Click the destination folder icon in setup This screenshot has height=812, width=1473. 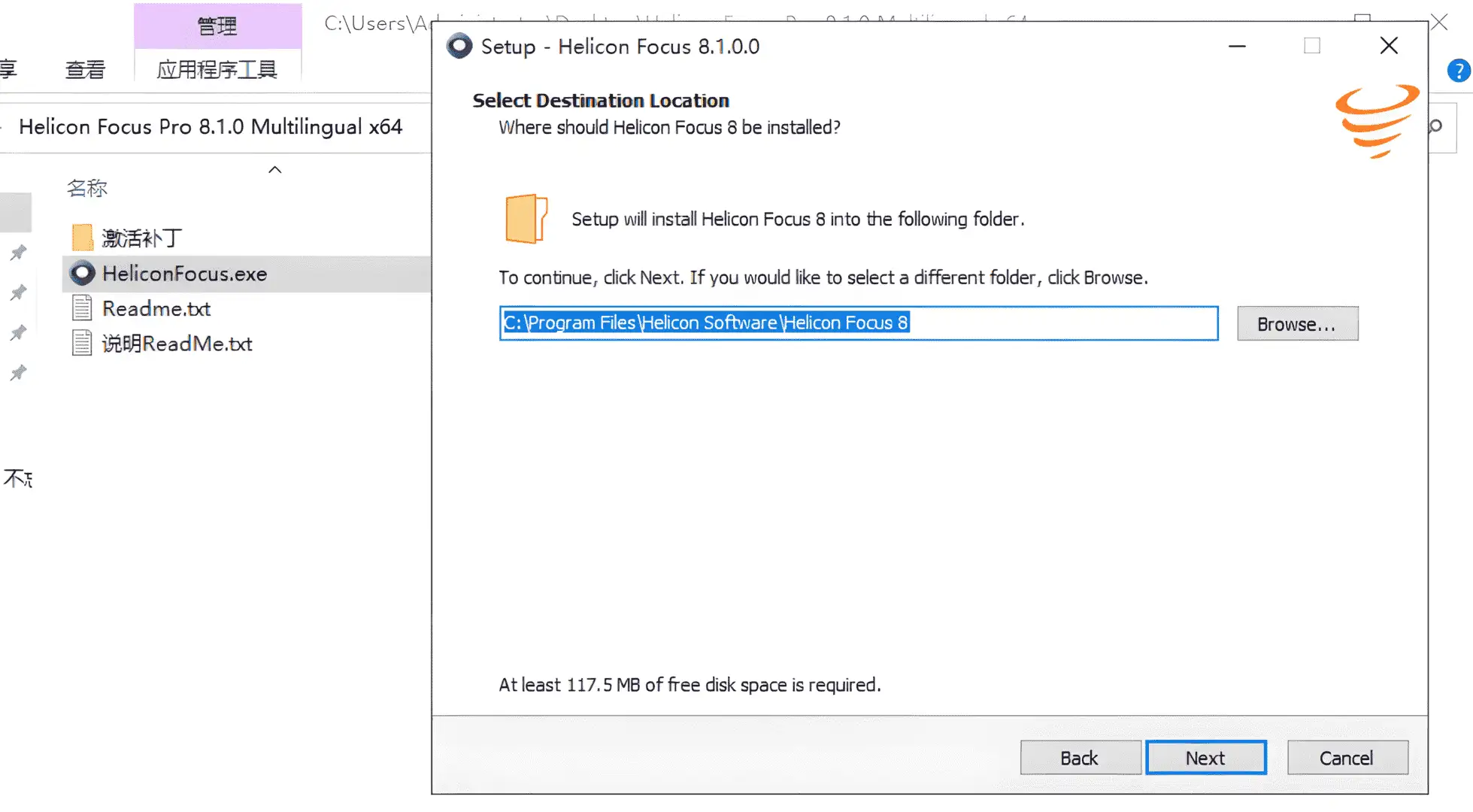pyautogui.click(x=526, y=219)
